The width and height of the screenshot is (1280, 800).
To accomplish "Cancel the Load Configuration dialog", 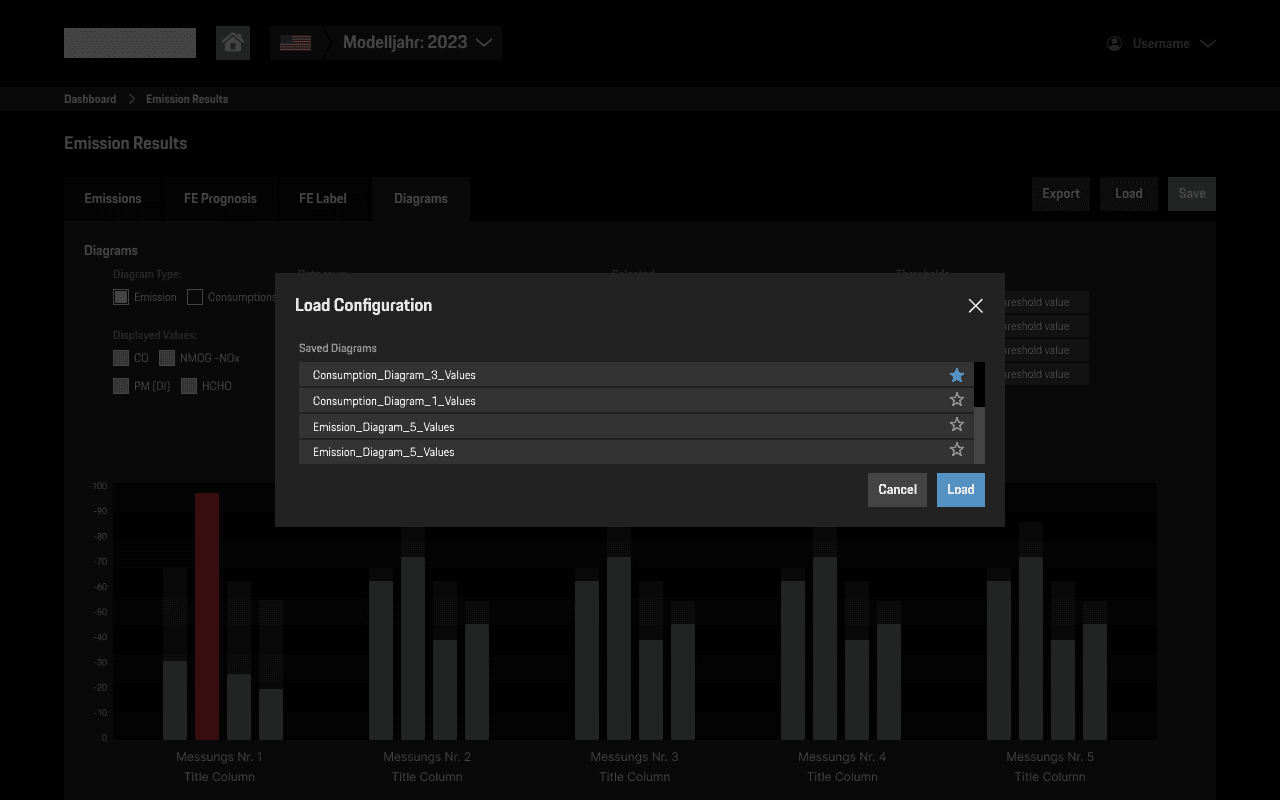I will (x=897, y=489).
